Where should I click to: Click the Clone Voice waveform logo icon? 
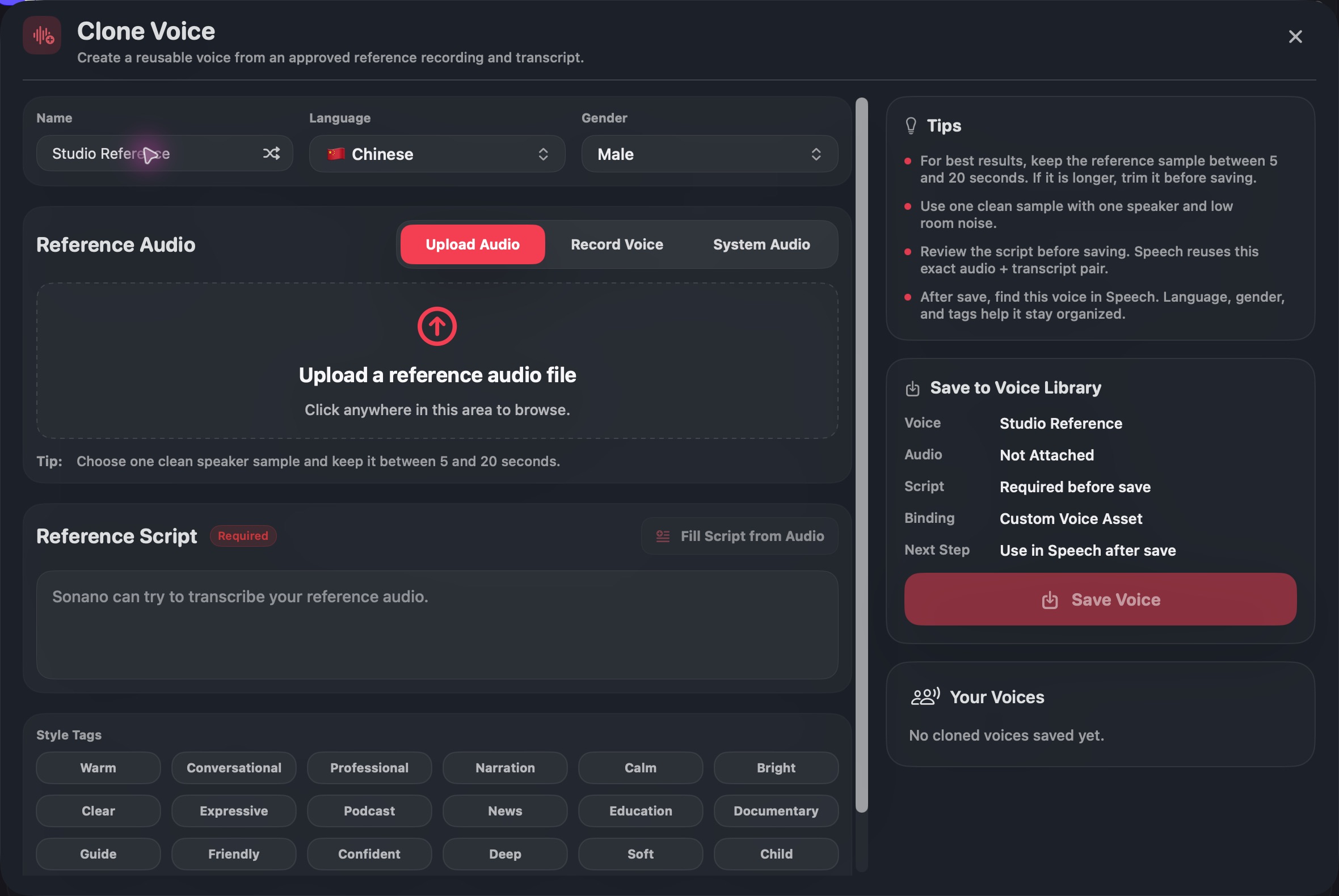pyautogui.click(x=43, y=35)
